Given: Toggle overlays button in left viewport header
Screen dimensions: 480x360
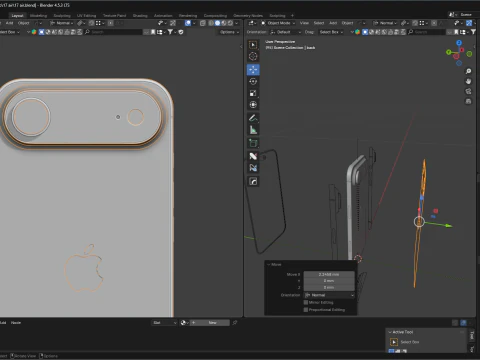Looking at the screenshot, I should click(188, 23).
